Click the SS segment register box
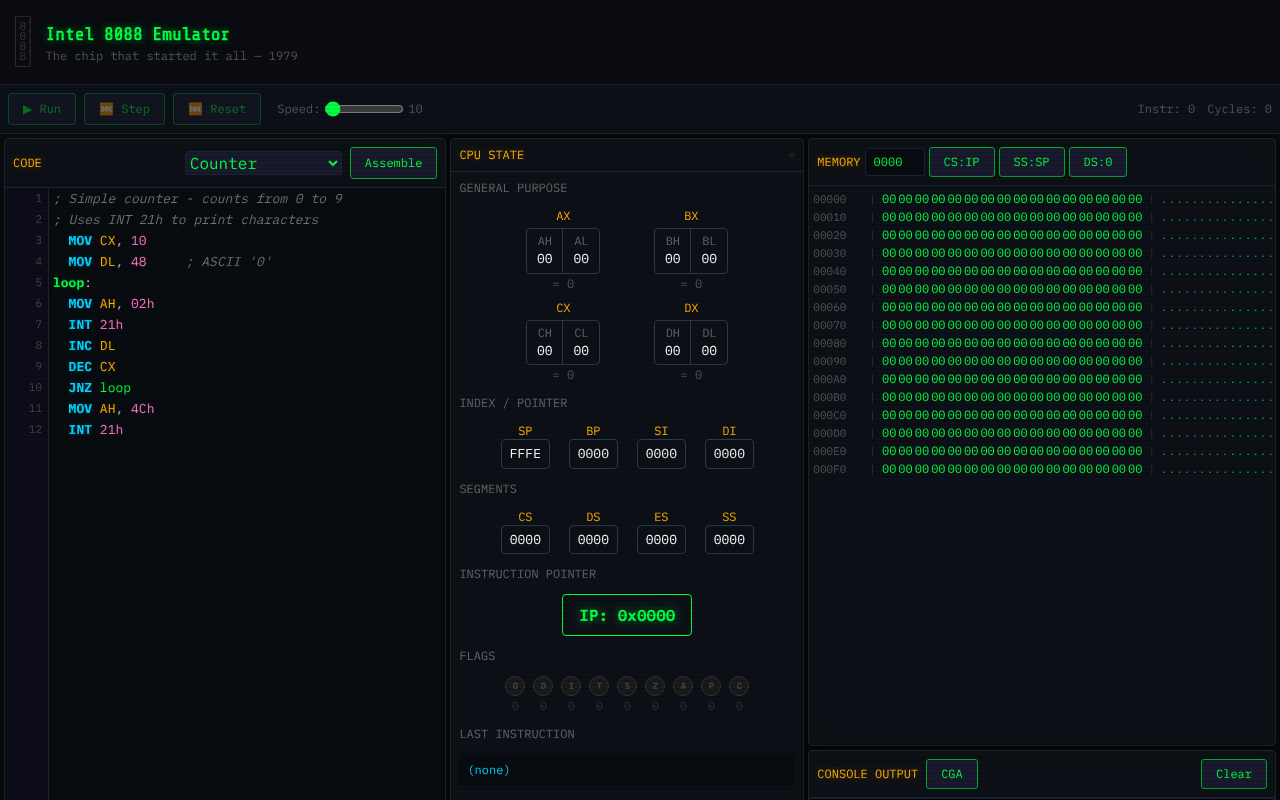The image size is (1280, 800). (x=729, y=540)
